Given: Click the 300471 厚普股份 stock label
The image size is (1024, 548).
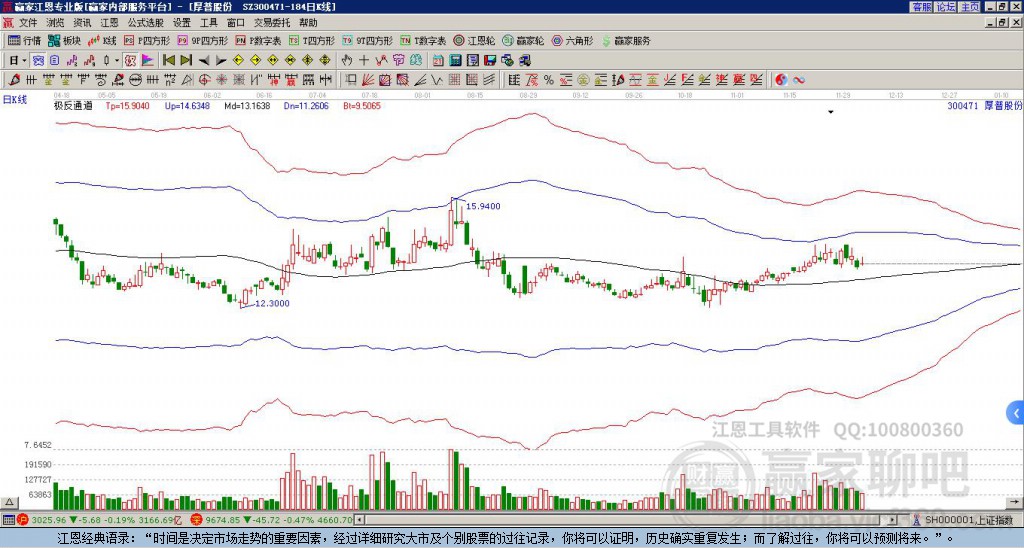Looking at the screenshot, I should [984, 106].
